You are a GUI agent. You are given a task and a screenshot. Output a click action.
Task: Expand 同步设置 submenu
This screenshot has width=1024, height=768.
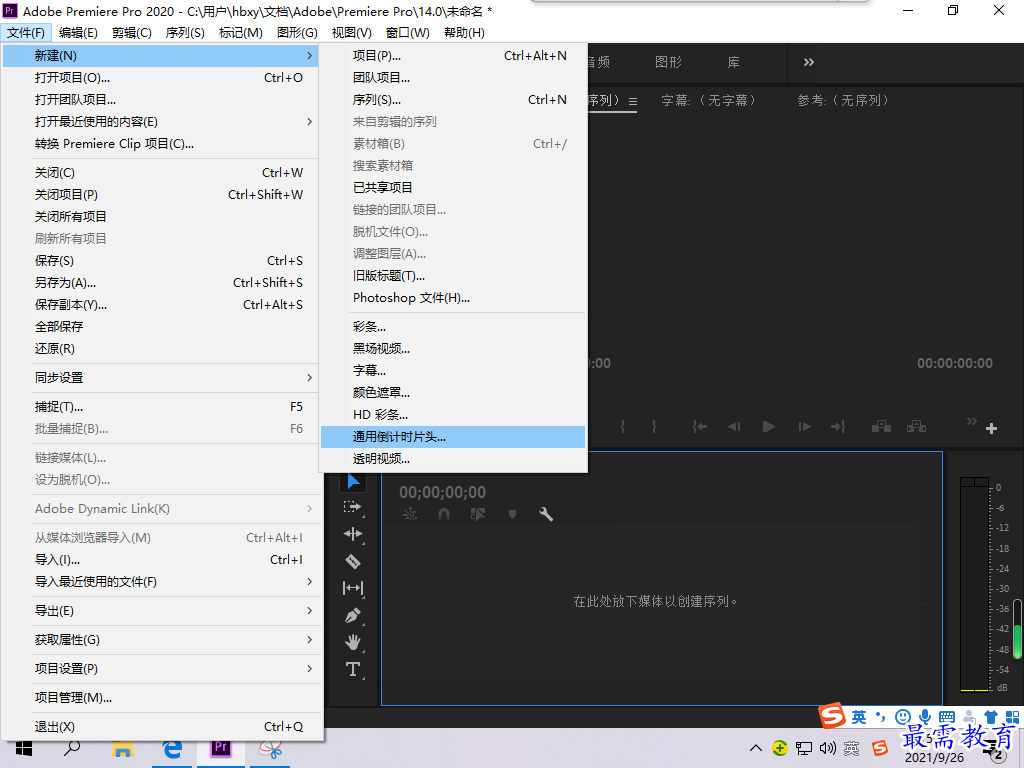coord(160,377)
